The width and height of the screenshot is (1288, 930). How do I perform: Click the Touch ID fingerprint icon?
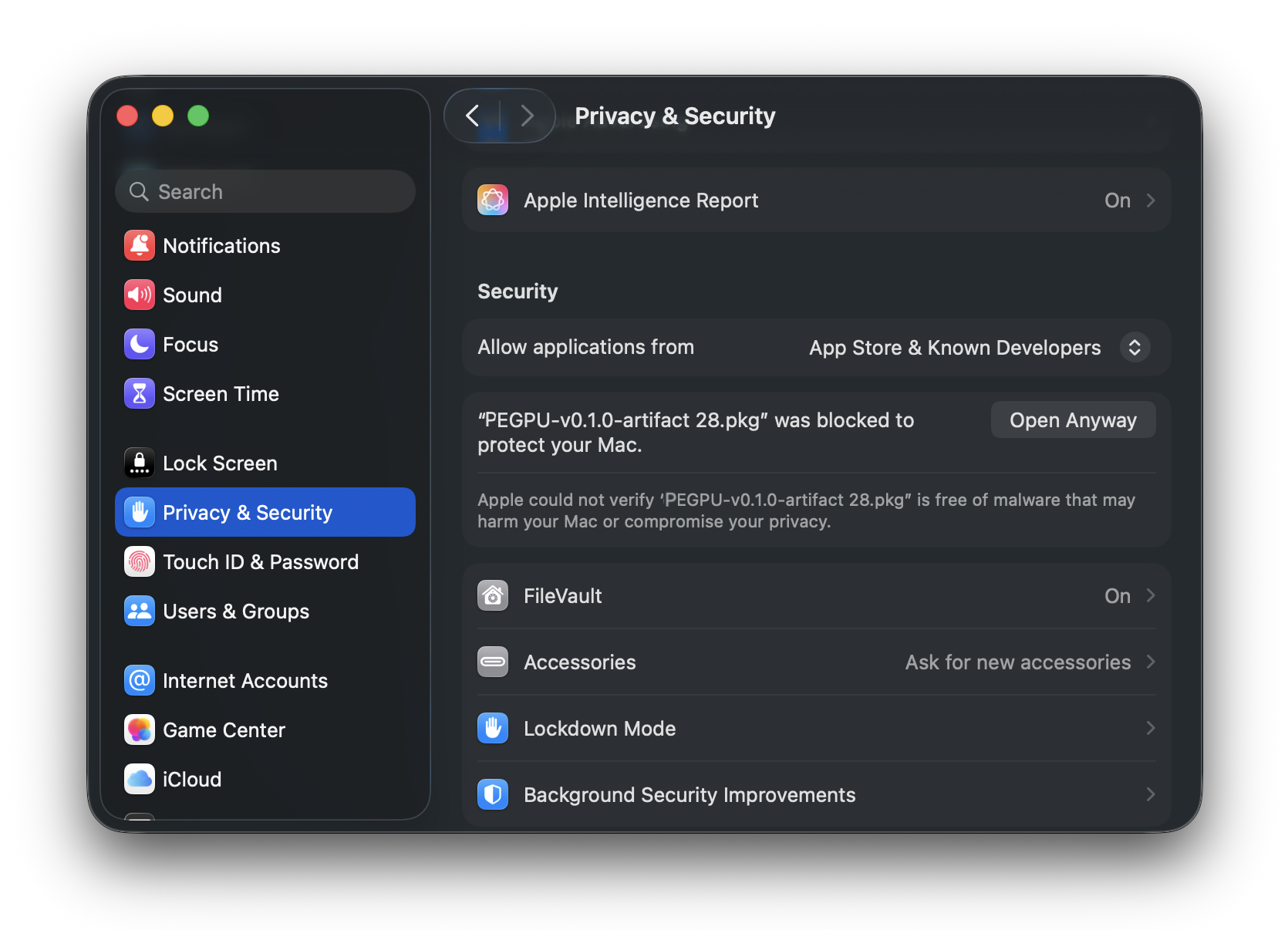point(140,562)
